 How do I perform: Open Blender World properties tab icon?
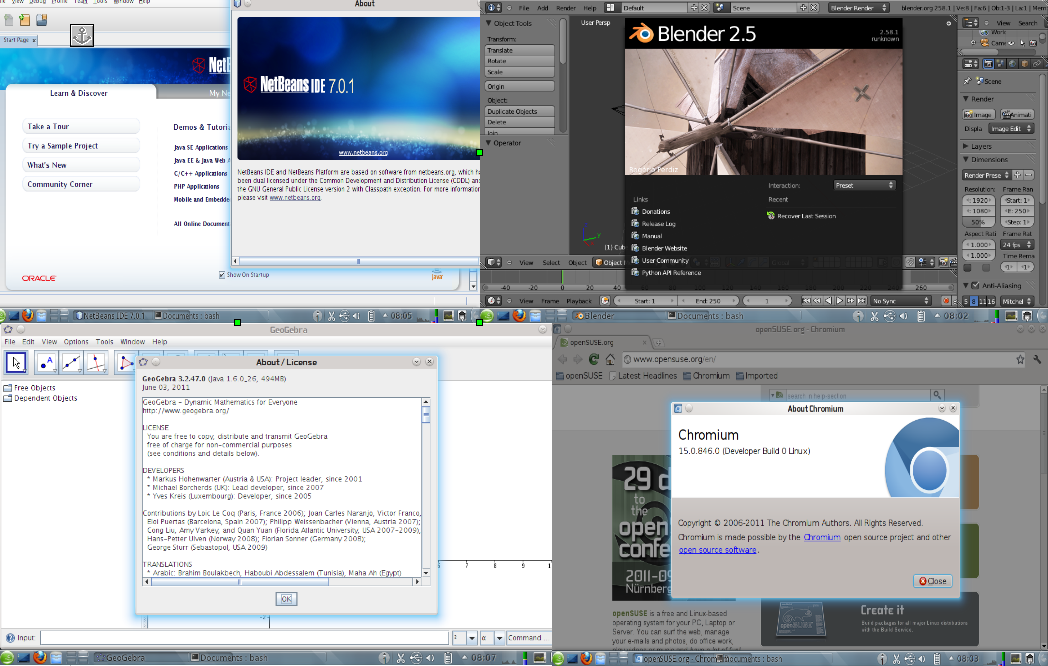pyautogui.click(x=1013, y=64)
